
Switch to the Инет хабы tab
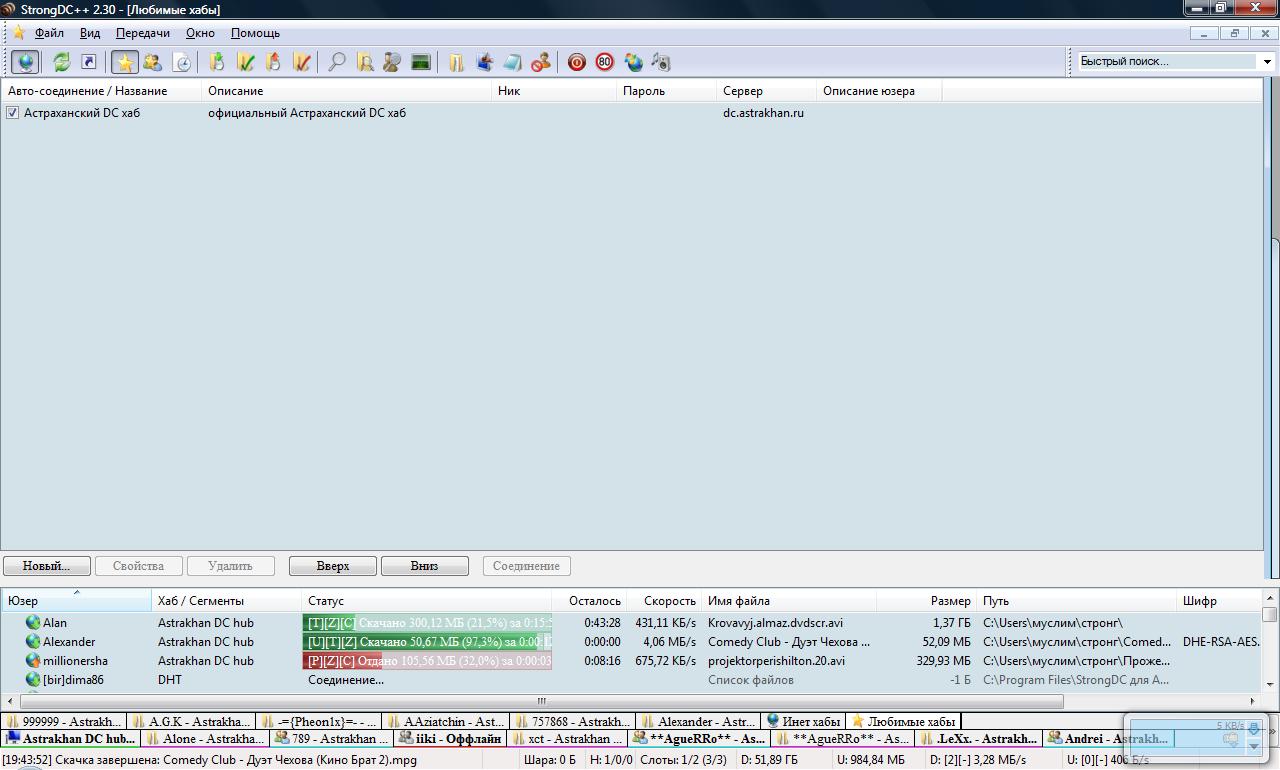pyautogui.click(x=803, y=721)
